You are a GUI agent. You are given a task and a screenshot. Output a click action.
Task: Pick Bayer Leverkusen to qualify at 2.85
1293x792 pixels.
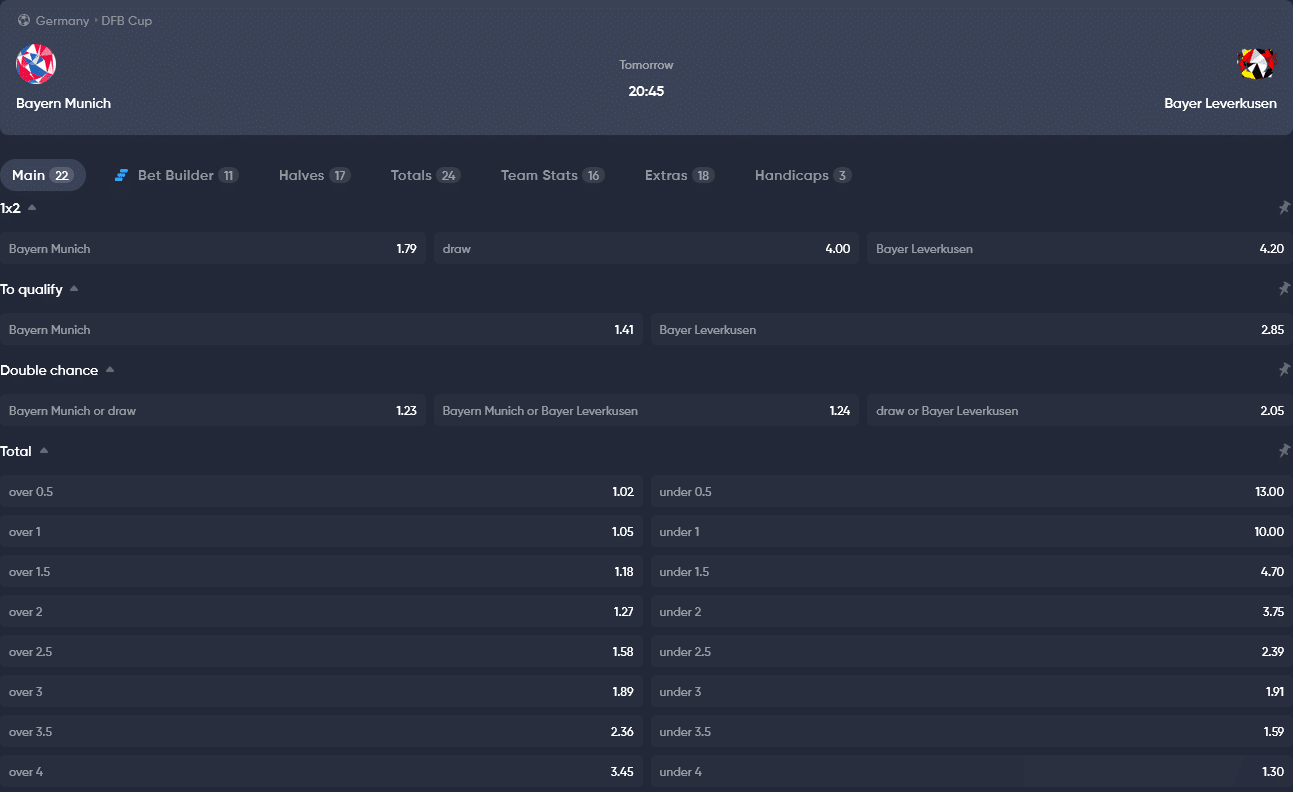[972, 329]
